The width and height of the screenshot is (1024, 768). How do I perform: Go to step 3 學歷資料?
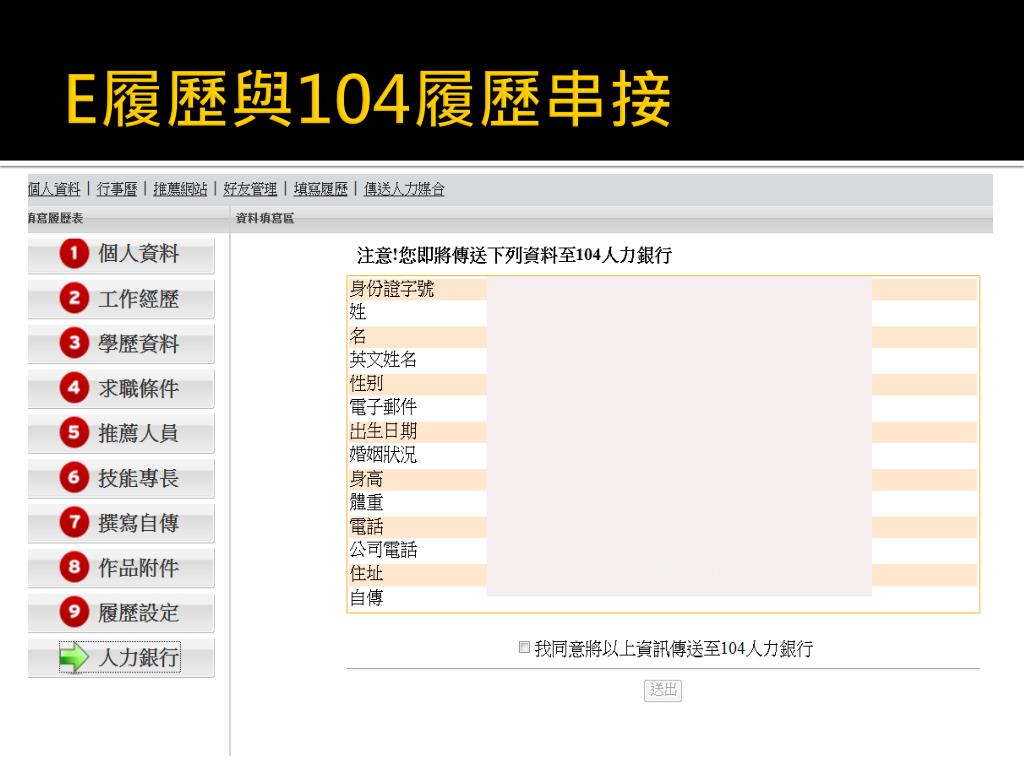pos(121,344)
